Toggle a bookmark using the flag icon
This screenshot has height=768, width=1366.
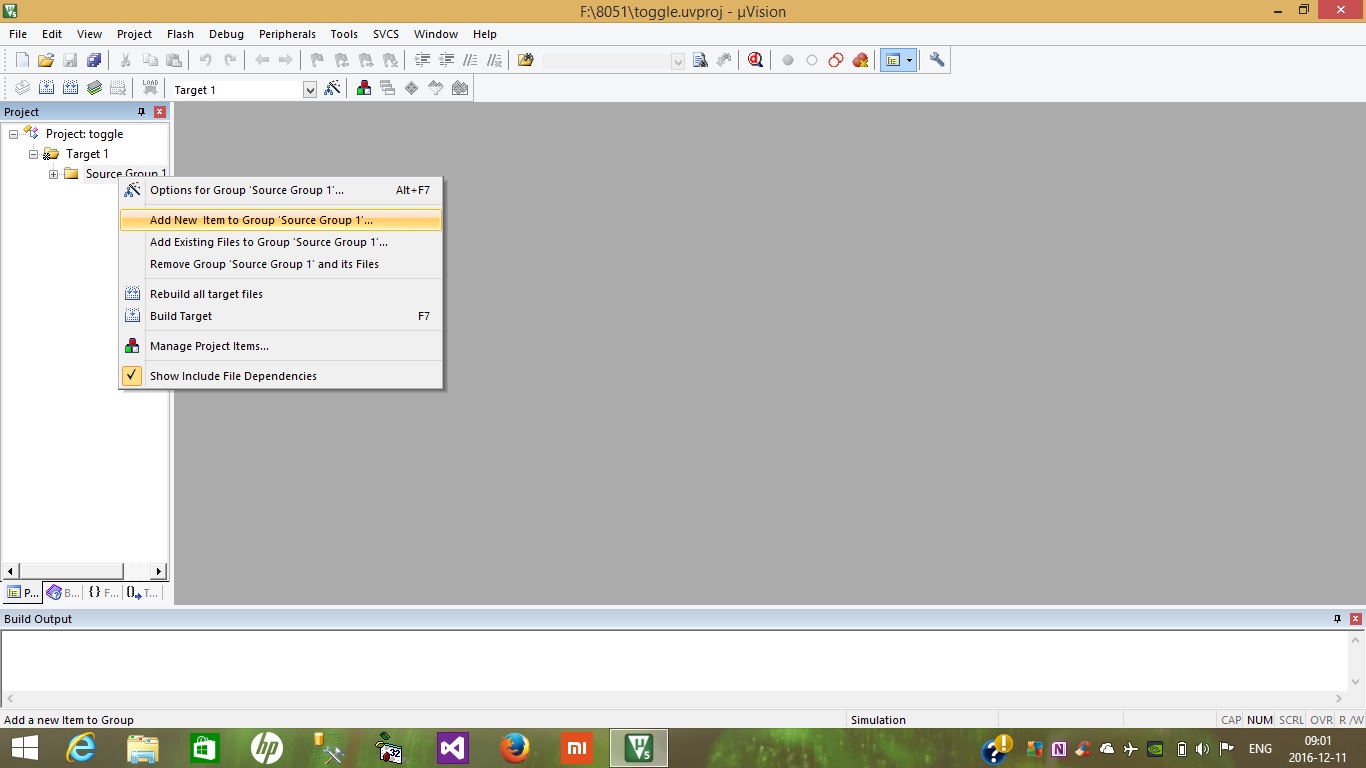point(317,60)
